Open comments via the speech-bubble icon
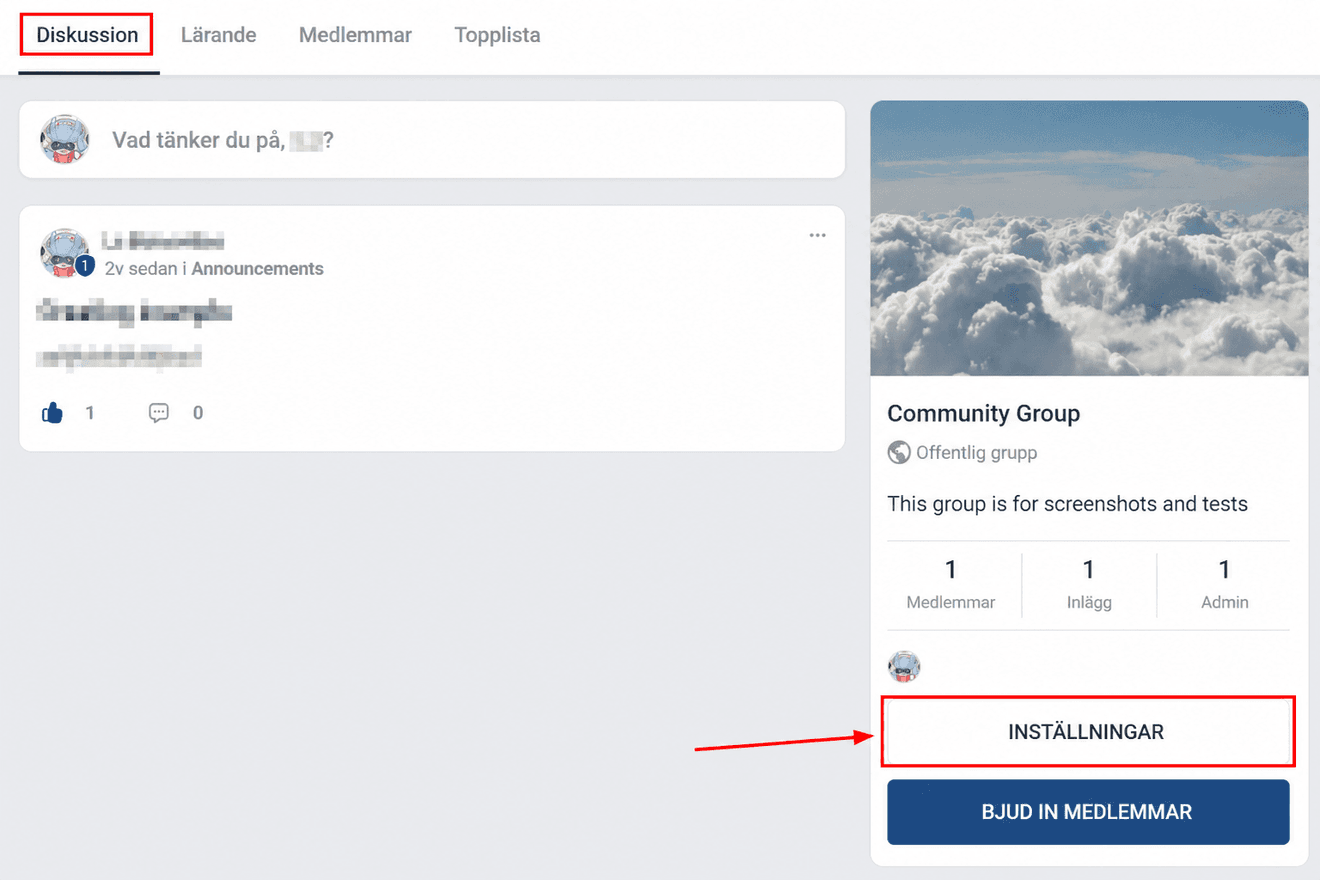The width and height of the screenshot is (1320, 880). pos(159,413)
